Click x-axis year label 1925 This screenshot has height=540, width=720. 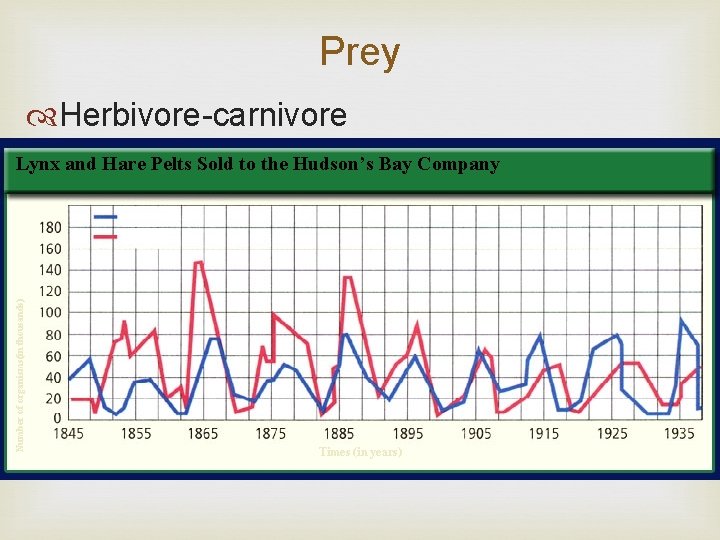[x=612, y=433]
